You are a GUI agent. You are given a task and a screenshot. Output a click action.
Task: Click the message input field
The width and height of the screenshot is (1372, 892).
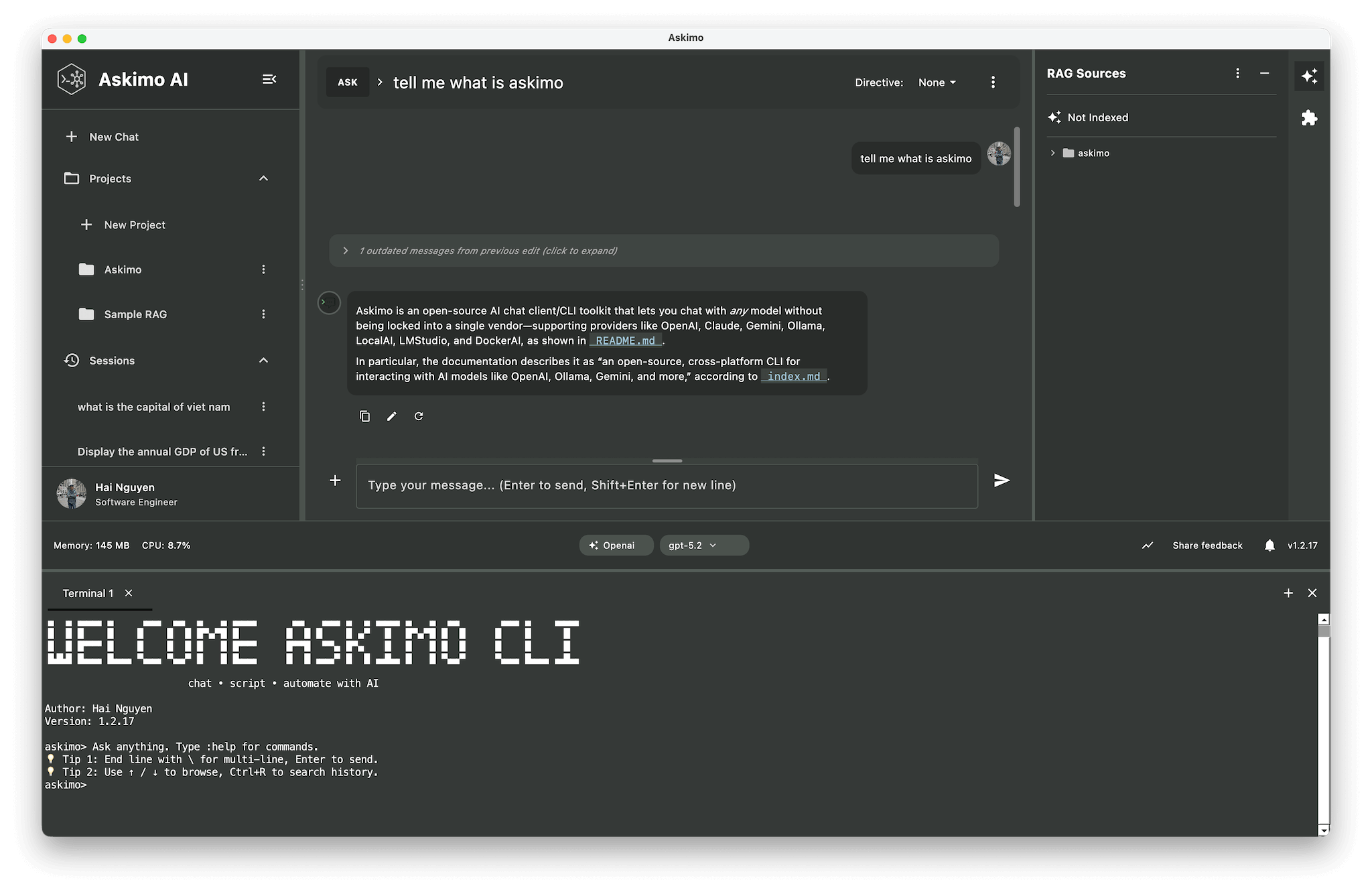point(667,485)
